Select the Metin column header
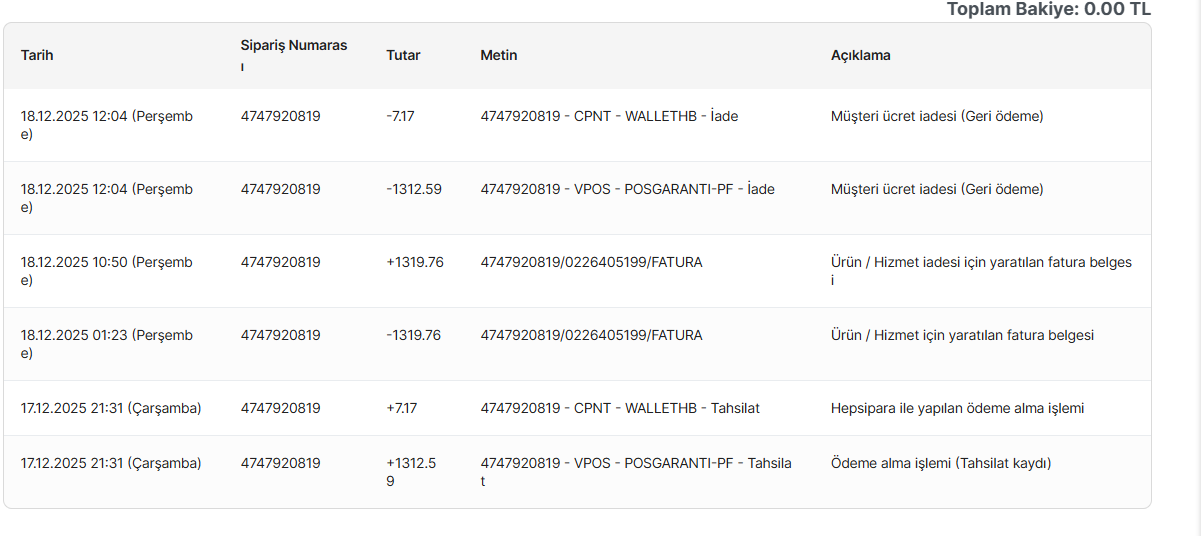The image size is (1201, 536). [x=499, y=55]
